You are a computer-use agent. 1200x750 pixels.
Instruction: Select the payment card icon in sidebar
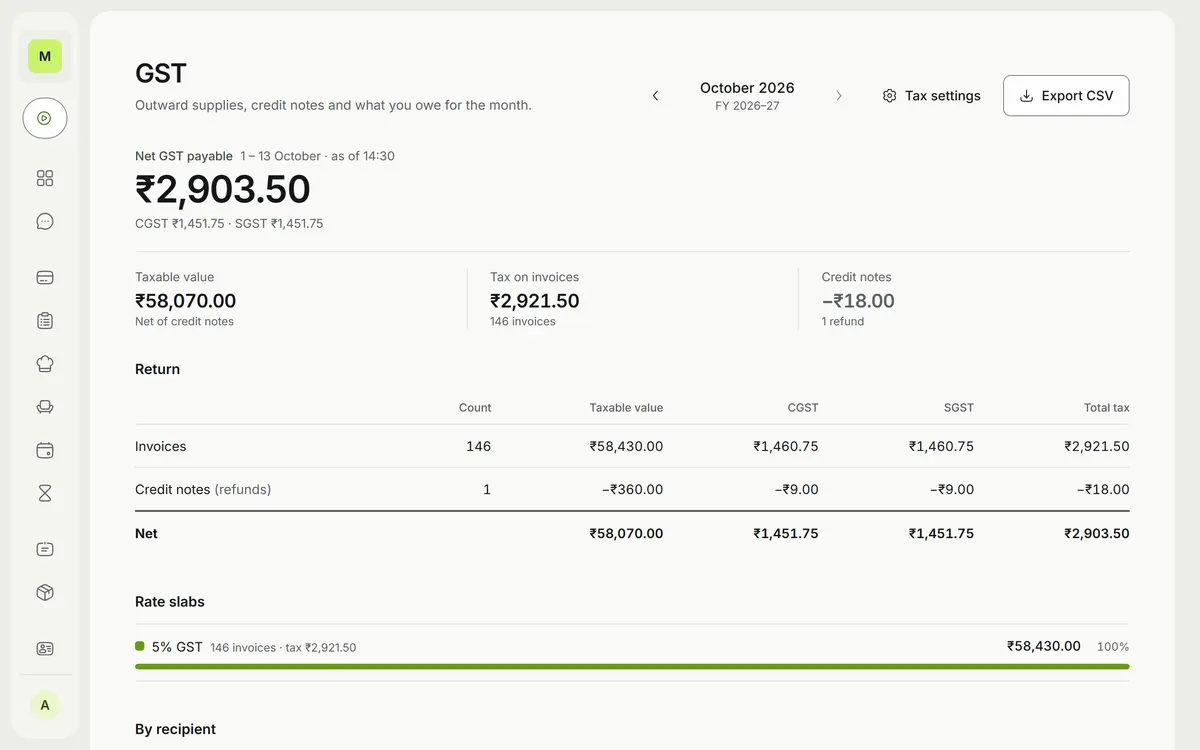(45, 278)
